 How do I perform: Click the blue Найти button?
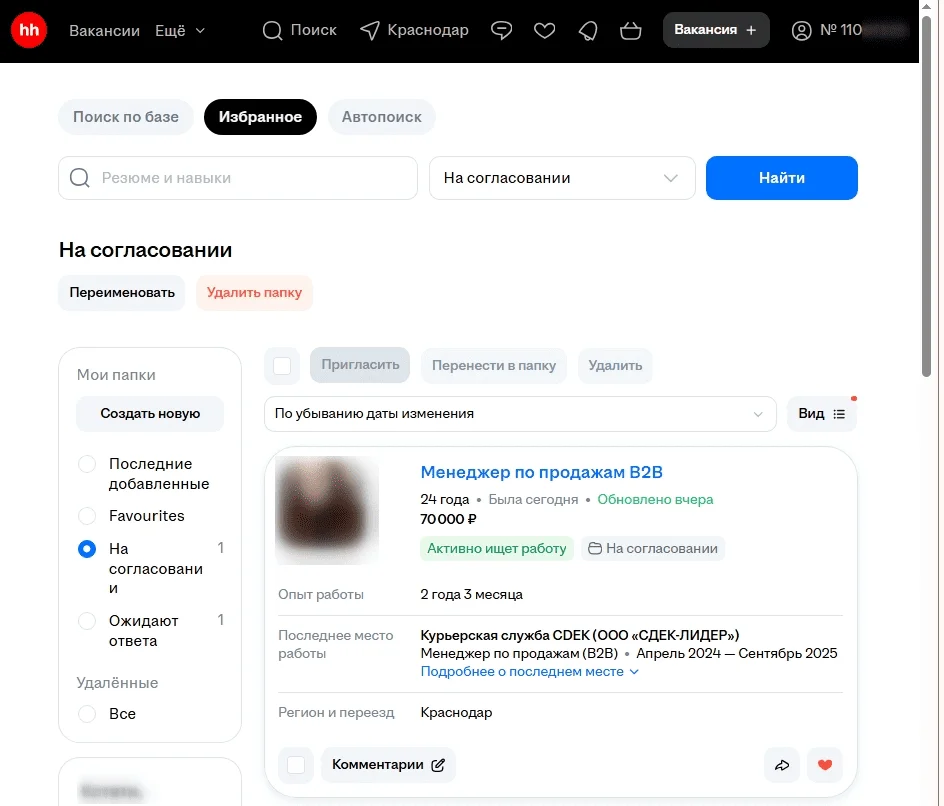click(x=781, y=178)
